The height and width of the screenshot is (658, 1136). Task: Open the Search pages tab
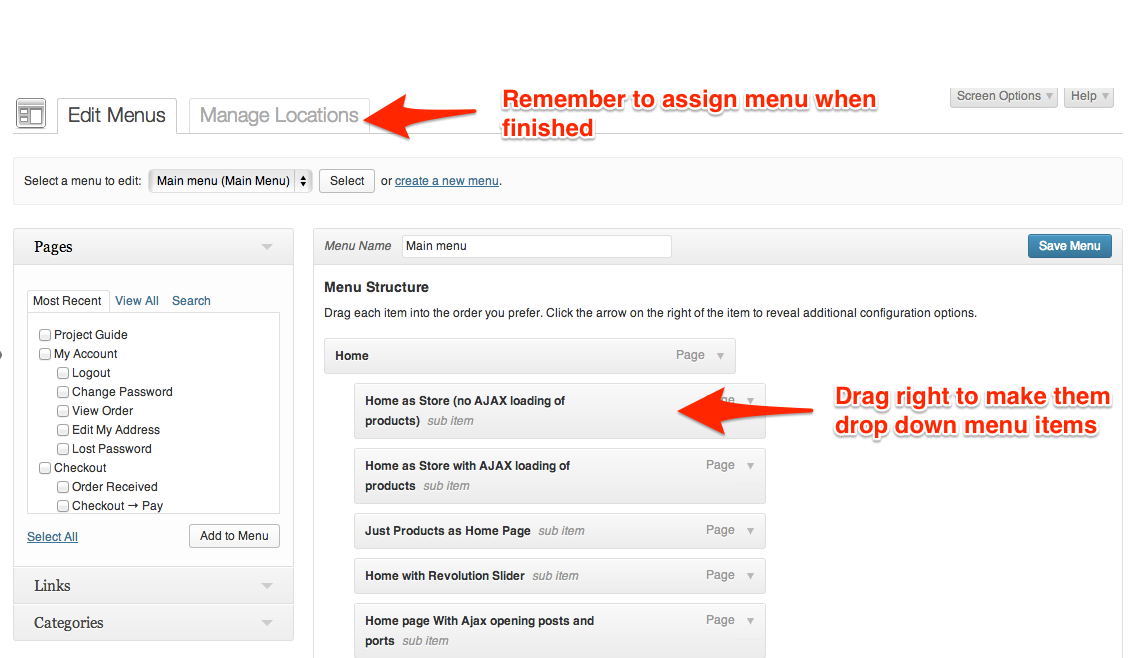tap(191, 301)
